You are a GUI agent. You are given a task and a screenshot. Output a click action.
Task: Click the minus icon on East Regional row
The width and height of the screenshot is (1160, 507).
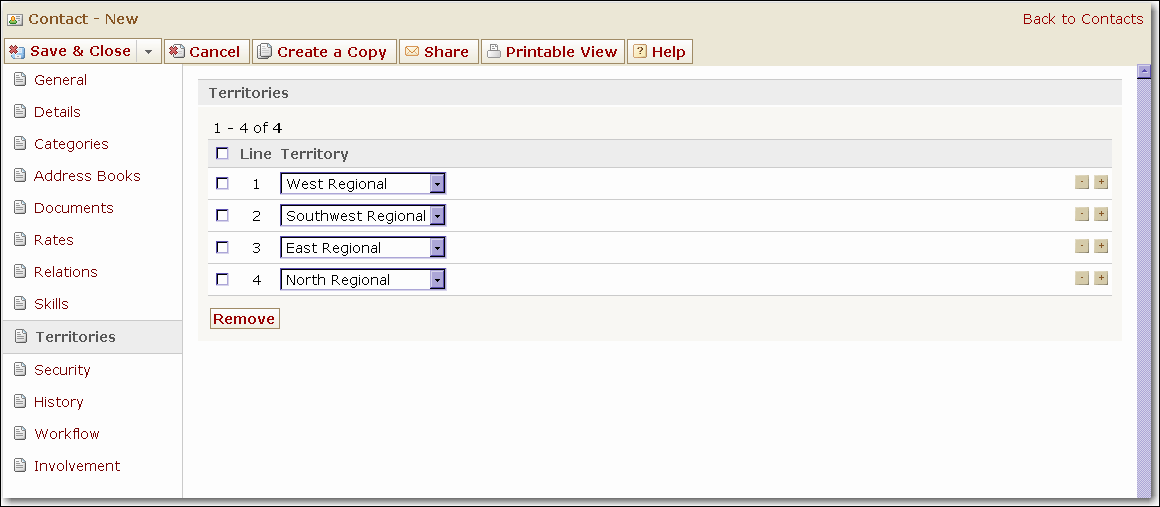pos(1082,246)
